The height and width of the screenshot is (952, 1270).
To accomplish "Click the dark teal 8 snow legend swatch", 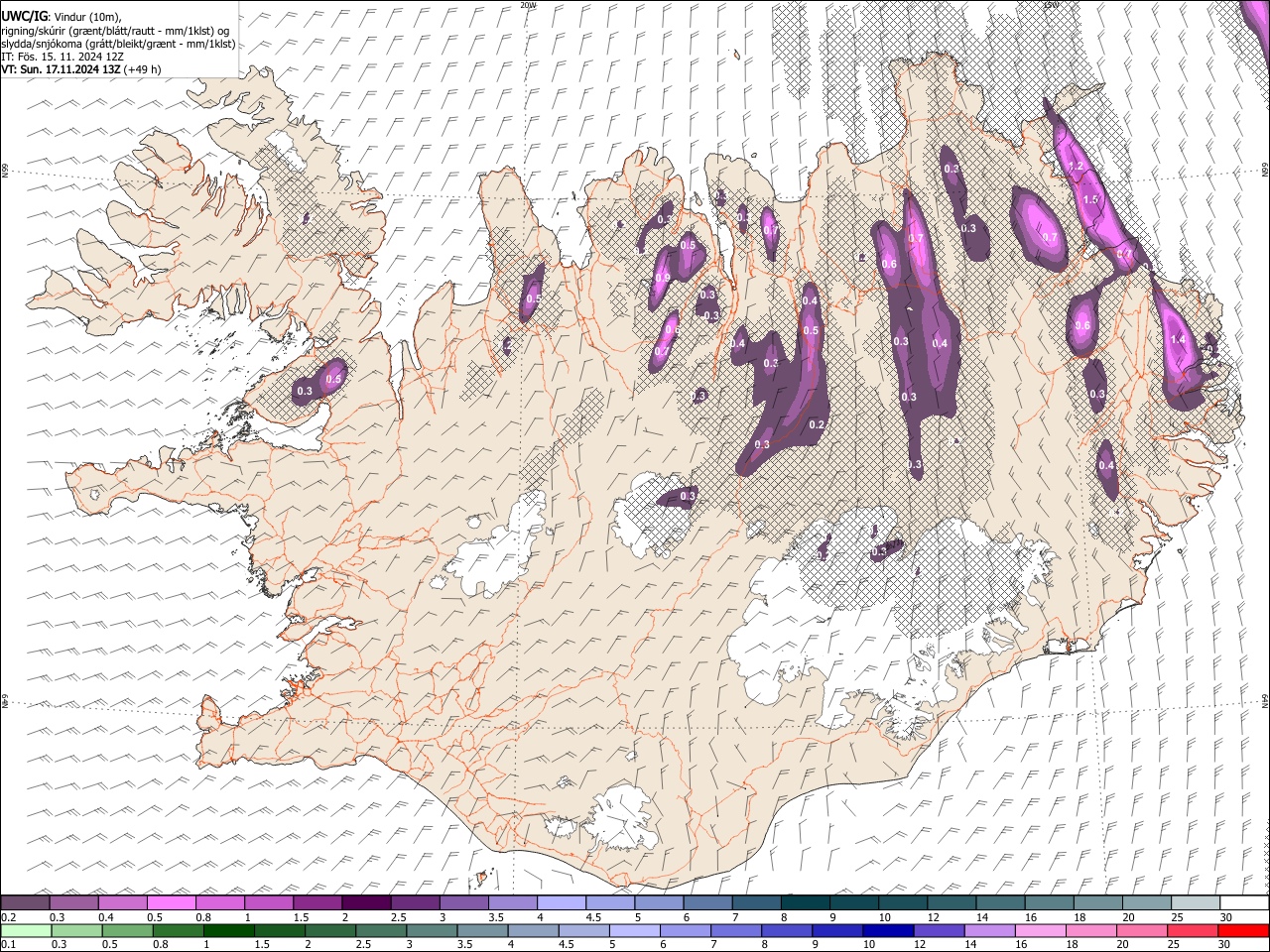I will 805,903.
